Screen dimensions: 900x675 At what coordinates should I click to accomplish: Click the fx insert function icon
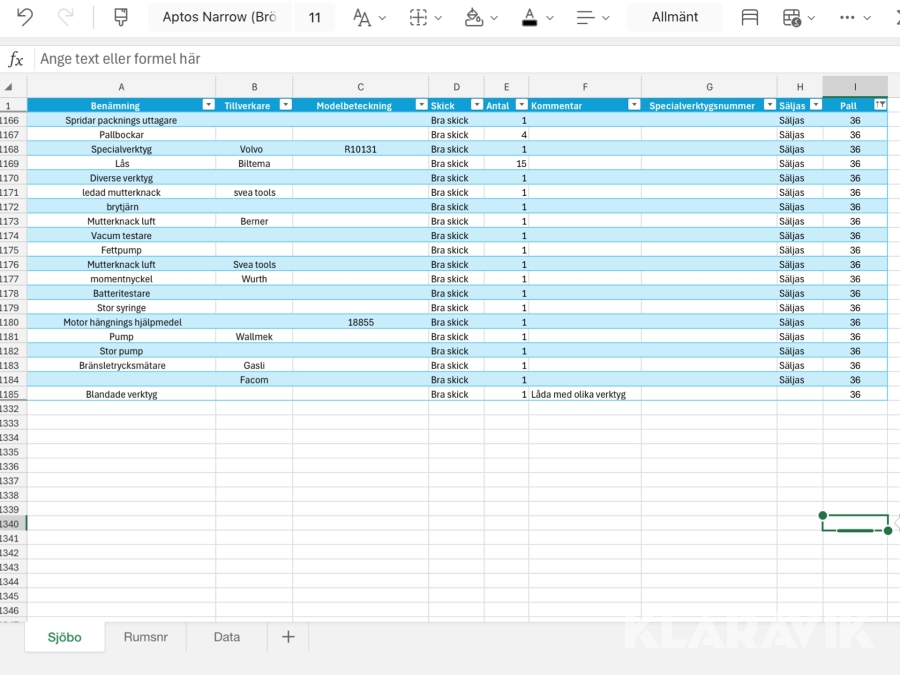(x=16, y=59)
